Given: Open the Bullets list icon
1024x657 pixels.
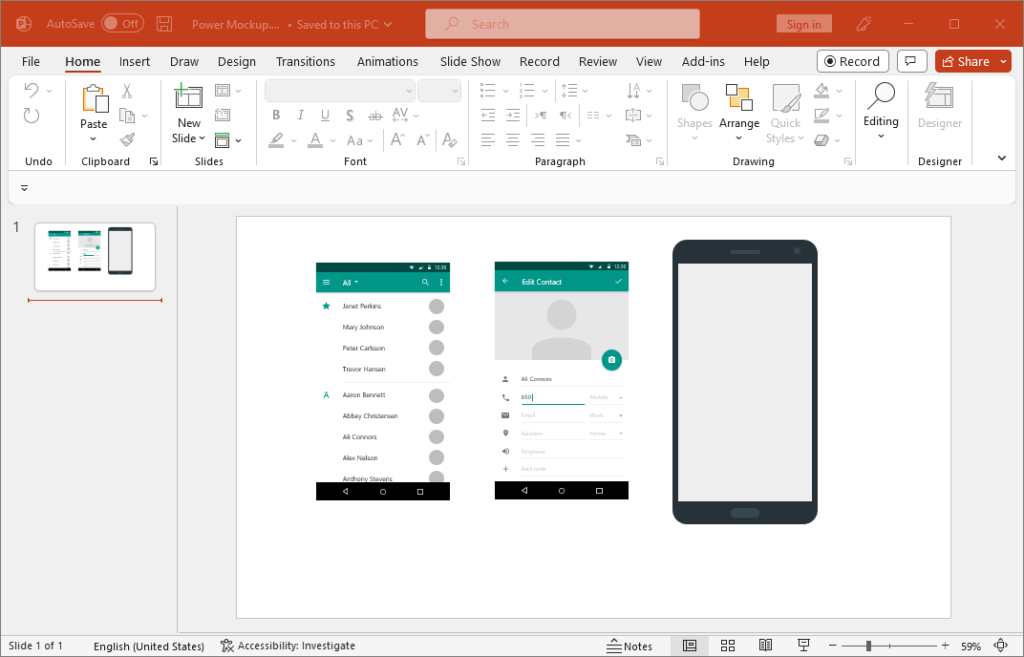Looking at the screenshot, I should click(487, 90).
